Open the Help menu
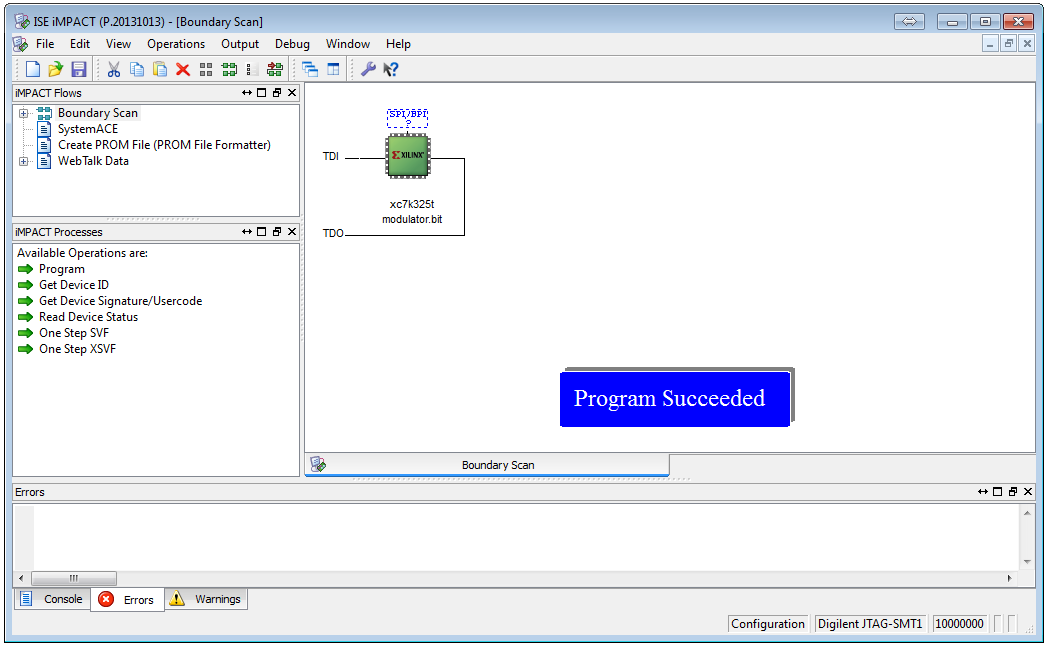This screenshot has height=645, width=1049. (x=398, y=44)
